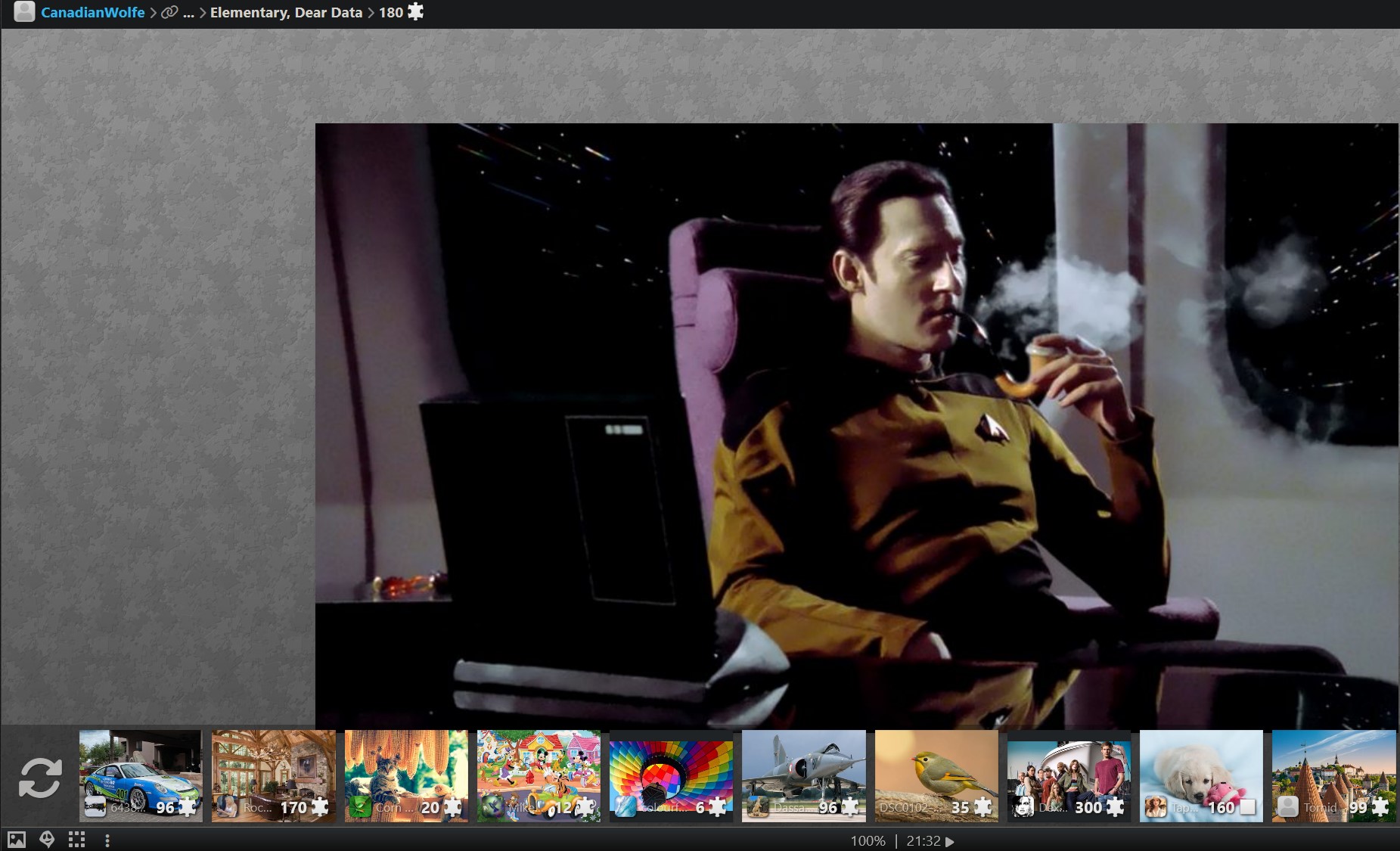Click the chain link icon in breadcrumb
The height and width of the screenshot is (851, 1400).
(x=169, y=12)
